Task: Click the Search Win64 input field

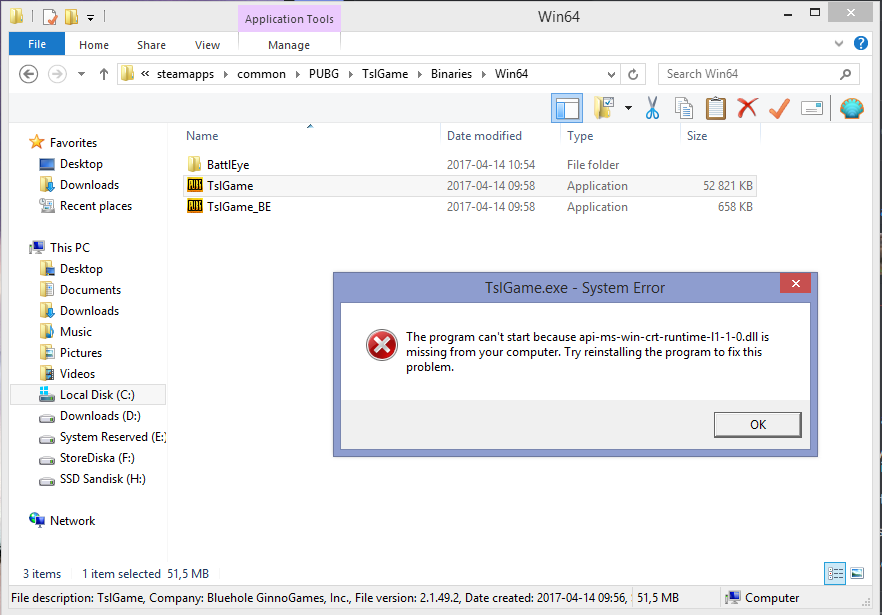Action: [758, 74]
